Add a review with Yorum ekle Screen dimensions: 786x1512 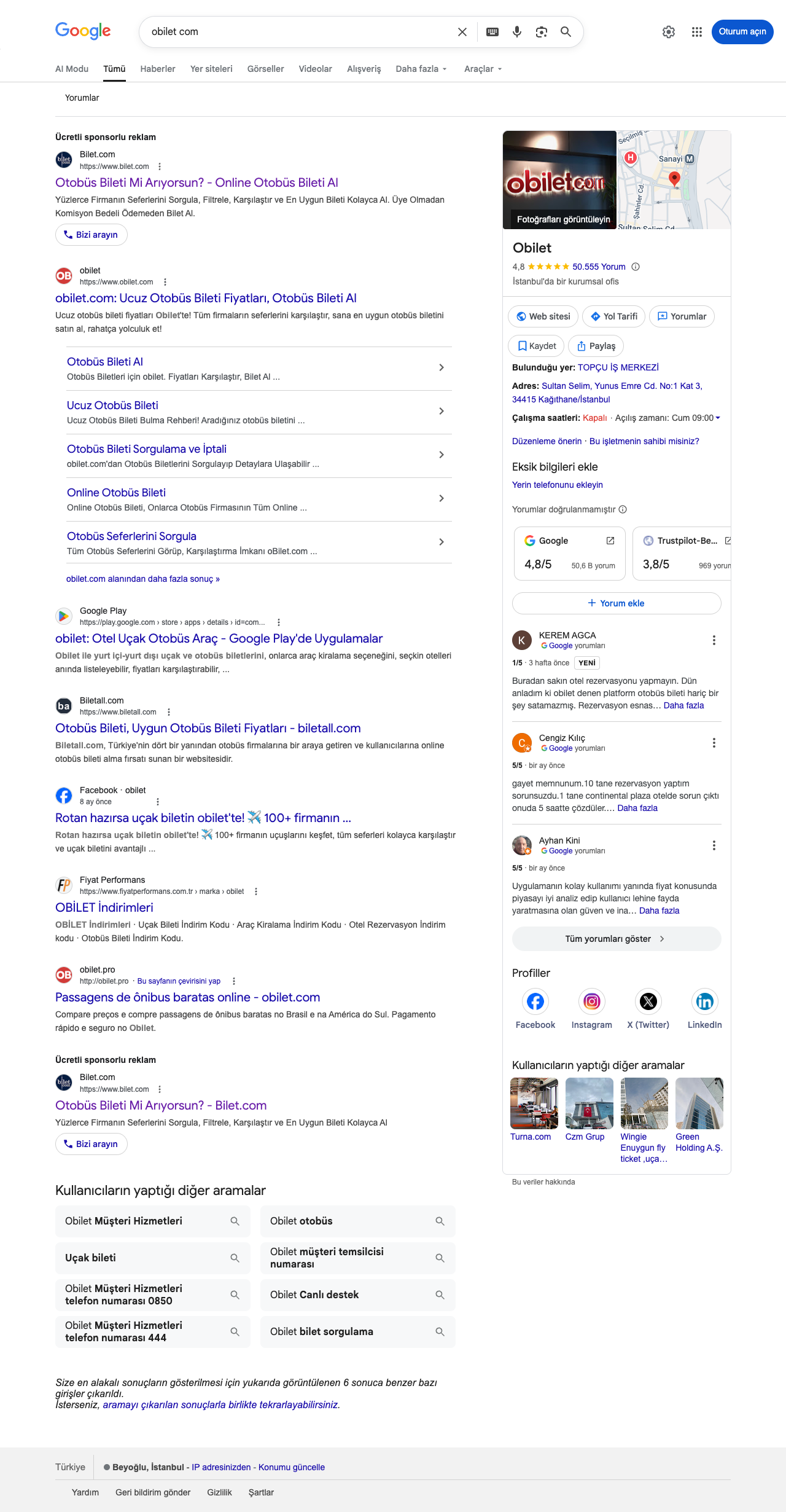click(x=617, y=603)
